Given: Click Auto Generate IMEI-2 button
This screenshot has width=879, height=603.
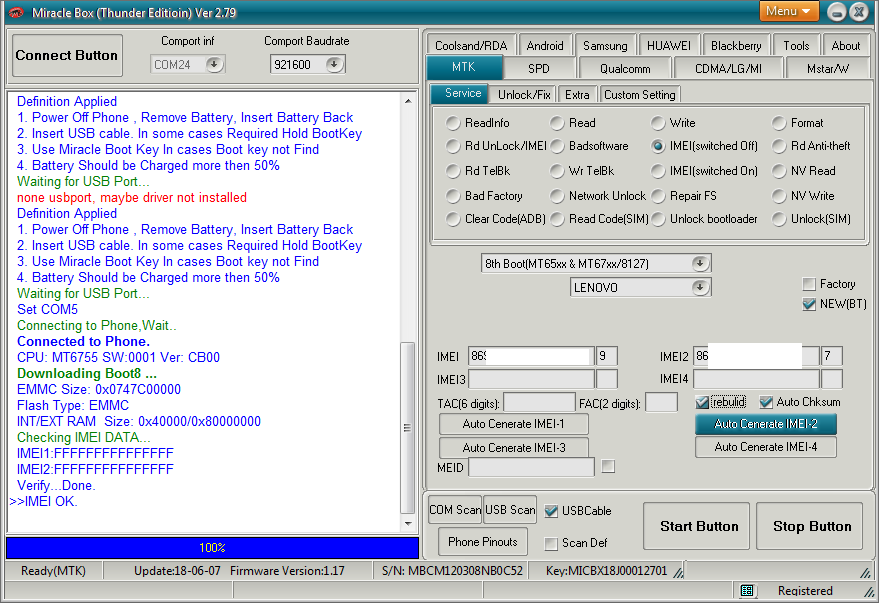Looking at the screenshot, I should [766, 424].
